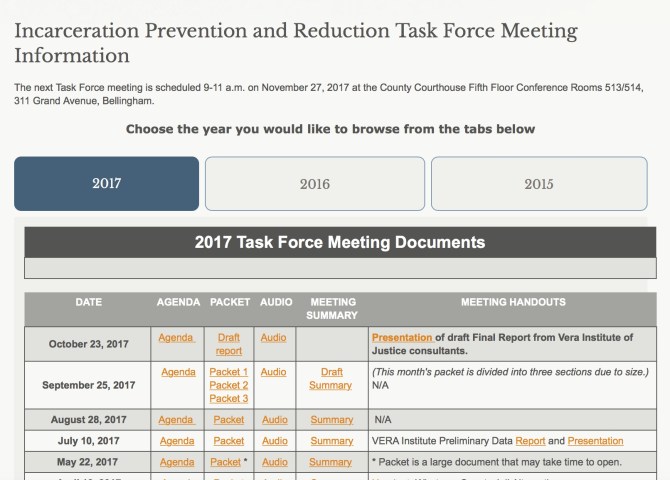The width and height of the screenshot is (670, 480).
Task: Play the August 28, 2017 Audio link
Action: pyautogui.click(x=275, y=420)
